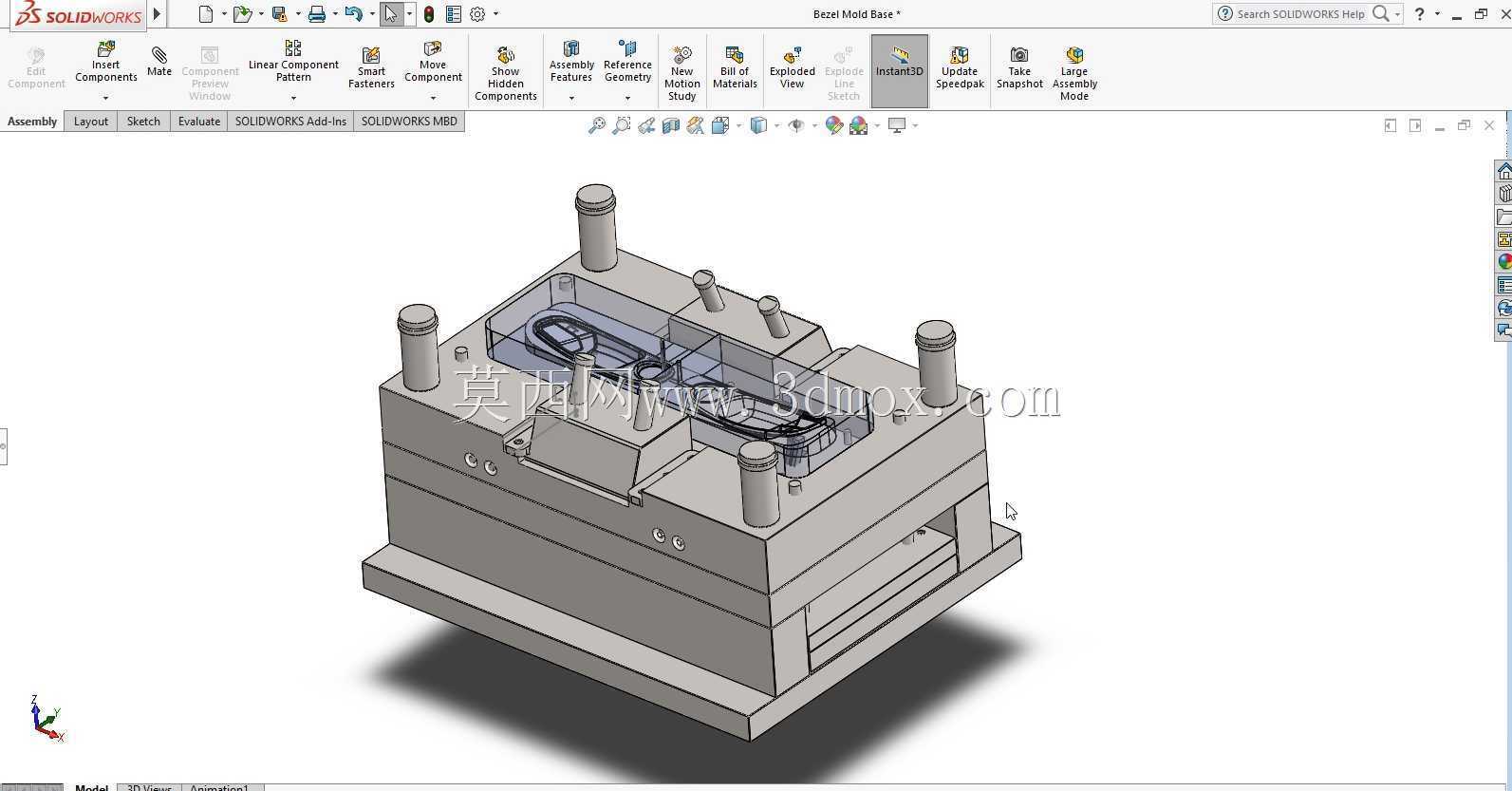Screen dimensions: 1512x791
Task: Open the SOLIDWORKS Add-Ins tab
Action: [290, 122]
